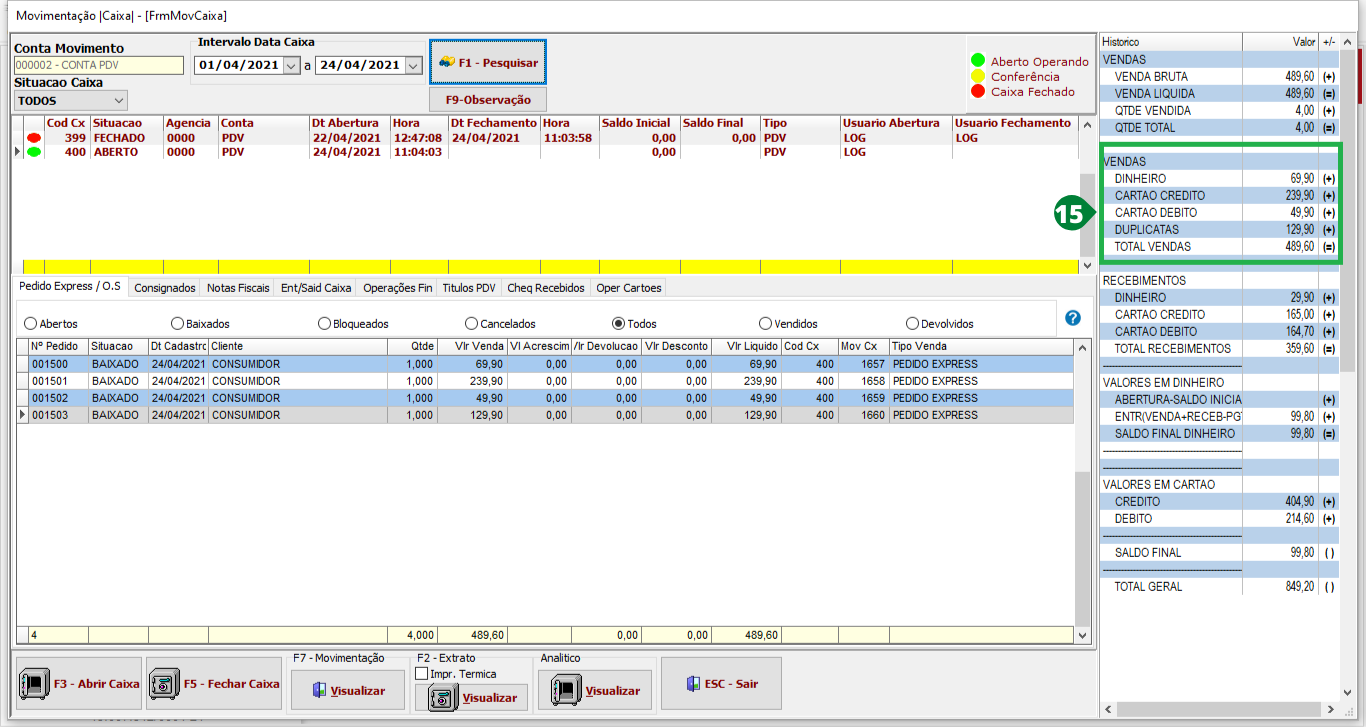1366x727 pixels.
Task: Click the Historico column header
Action: pos(1171,42)
